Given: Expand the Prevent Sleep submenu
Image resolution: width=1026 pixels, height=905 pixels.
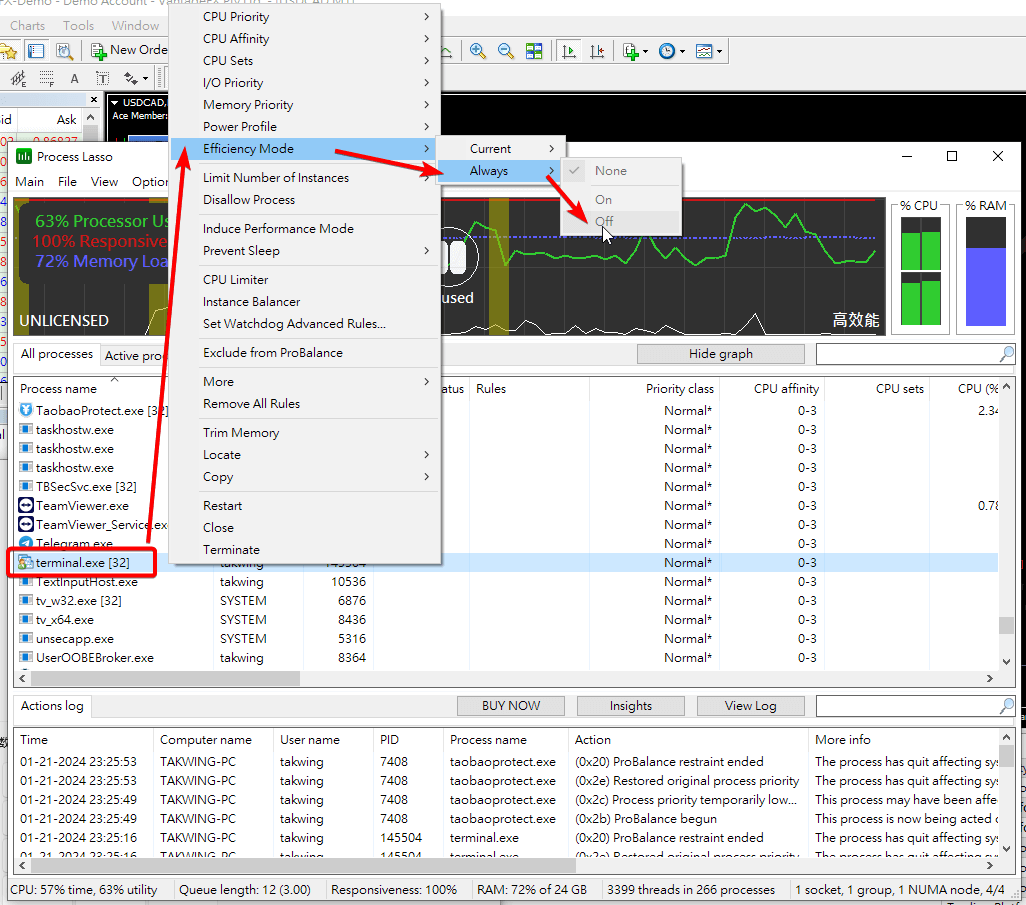Looking at the screenshot, I should point(427,251).
